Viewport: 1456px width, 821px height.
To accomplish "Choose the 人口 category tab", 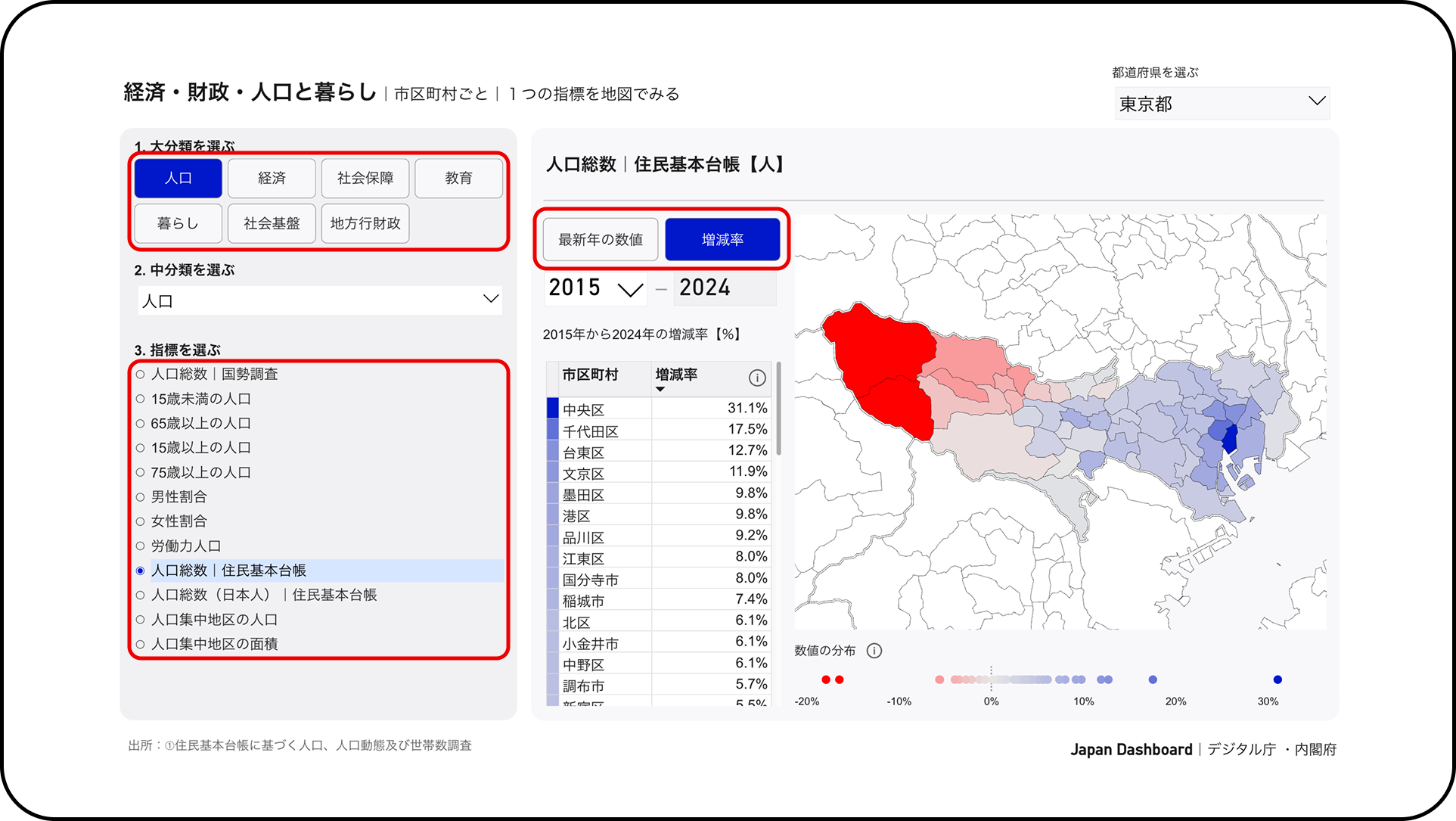I will coord(179,179).
